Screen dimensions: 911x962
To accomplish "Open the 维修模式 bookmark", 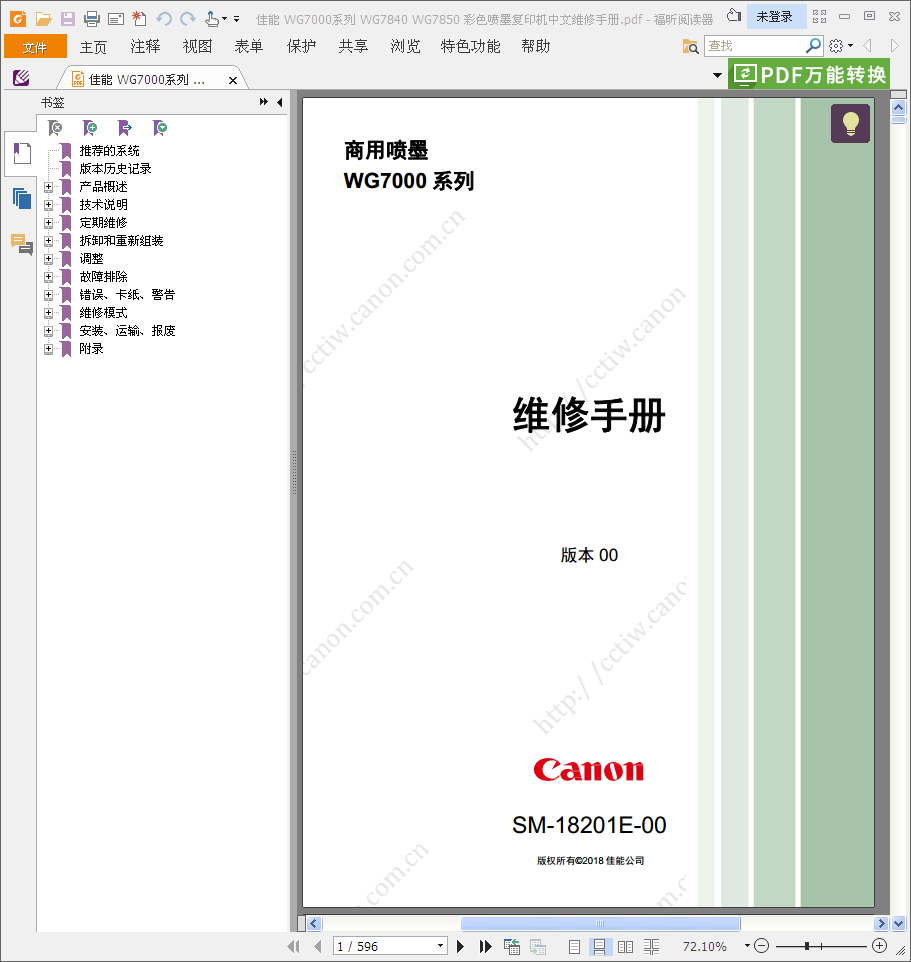I will (x=103, y=313).
